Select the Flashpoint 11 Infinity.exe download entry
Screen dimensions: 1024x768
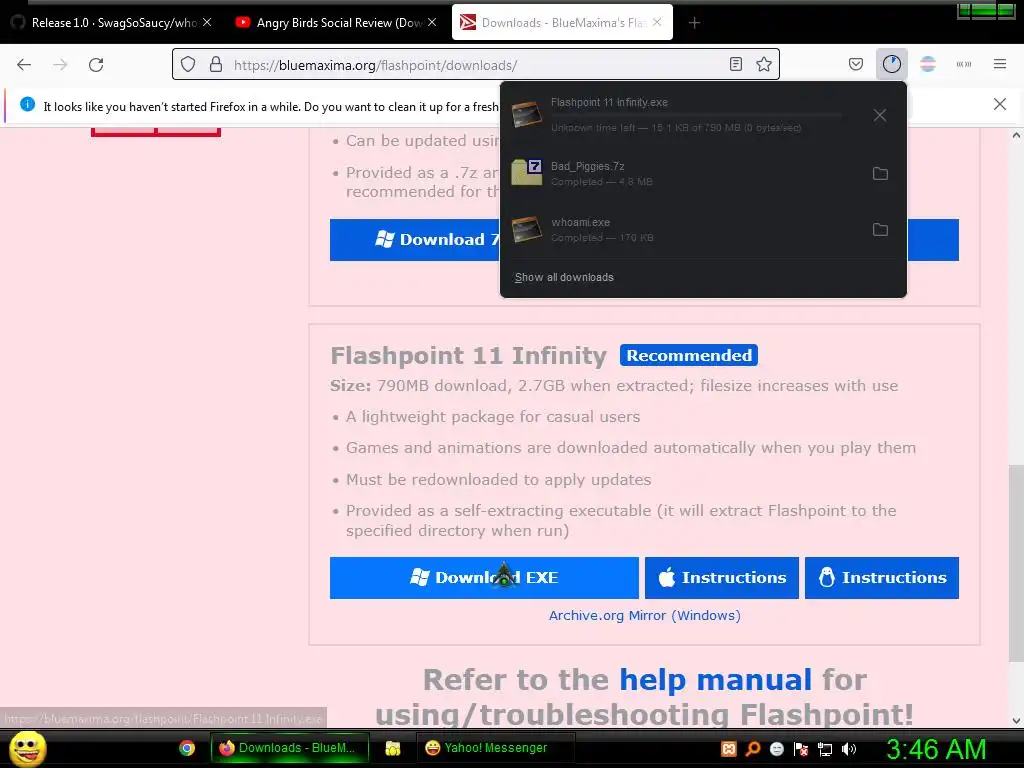(x=683, y=116)
